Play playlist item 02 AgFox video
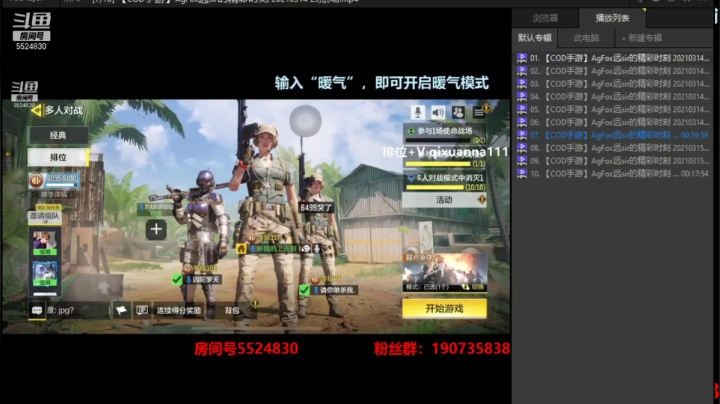 point(613,71)
